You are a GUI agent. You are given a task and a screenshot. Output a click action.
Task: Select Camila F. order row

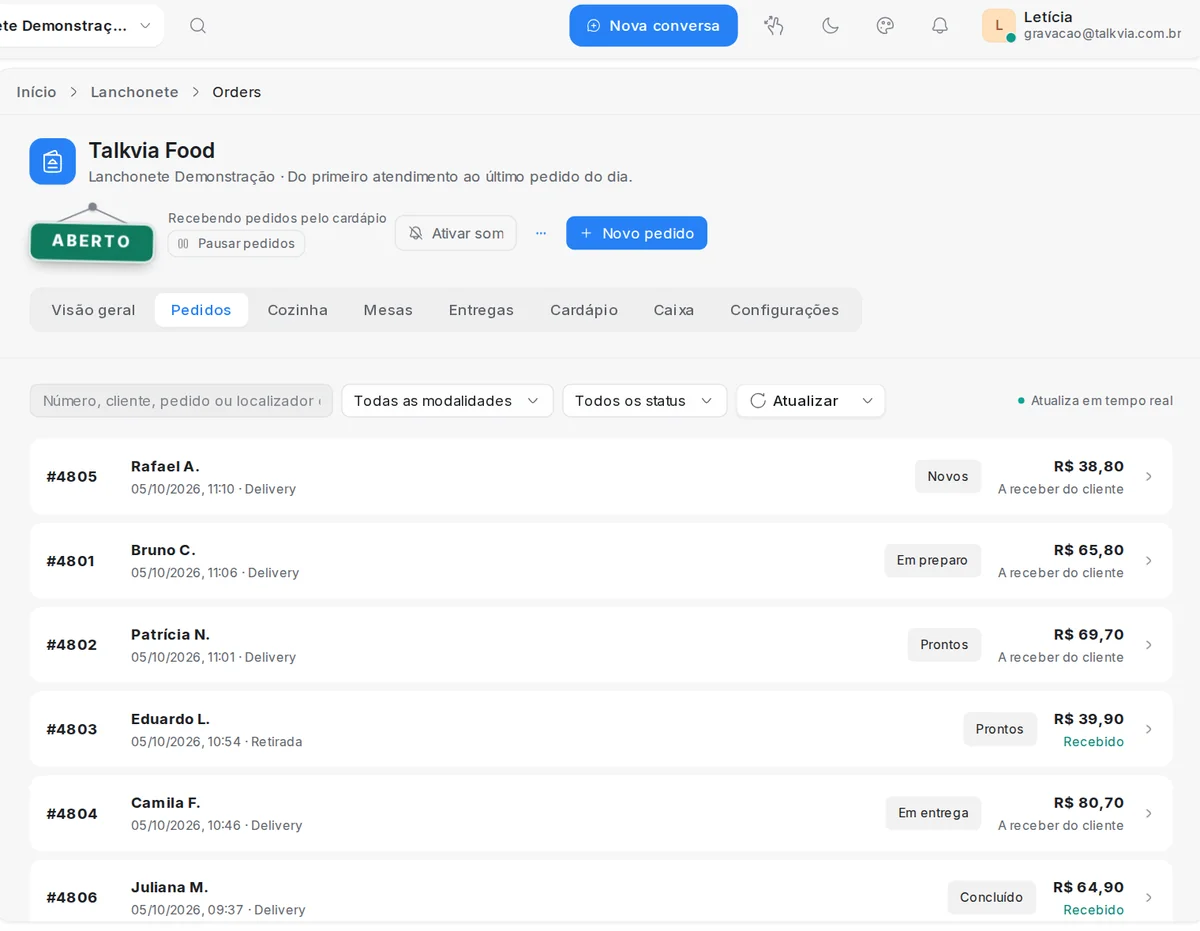coord(601,813)
